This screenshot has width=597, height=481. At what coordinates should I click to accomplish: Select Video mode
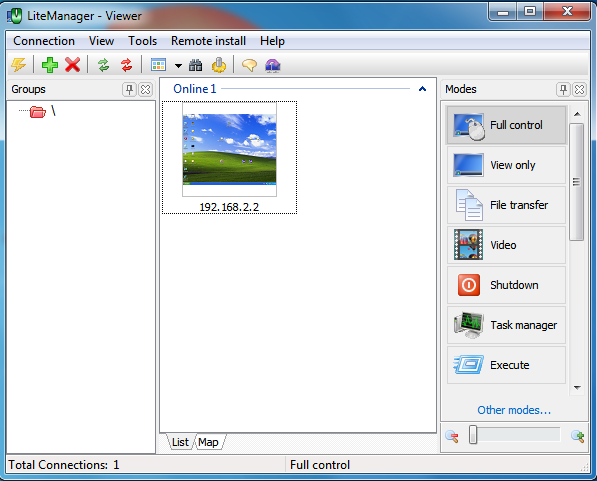tap(506, 245)
